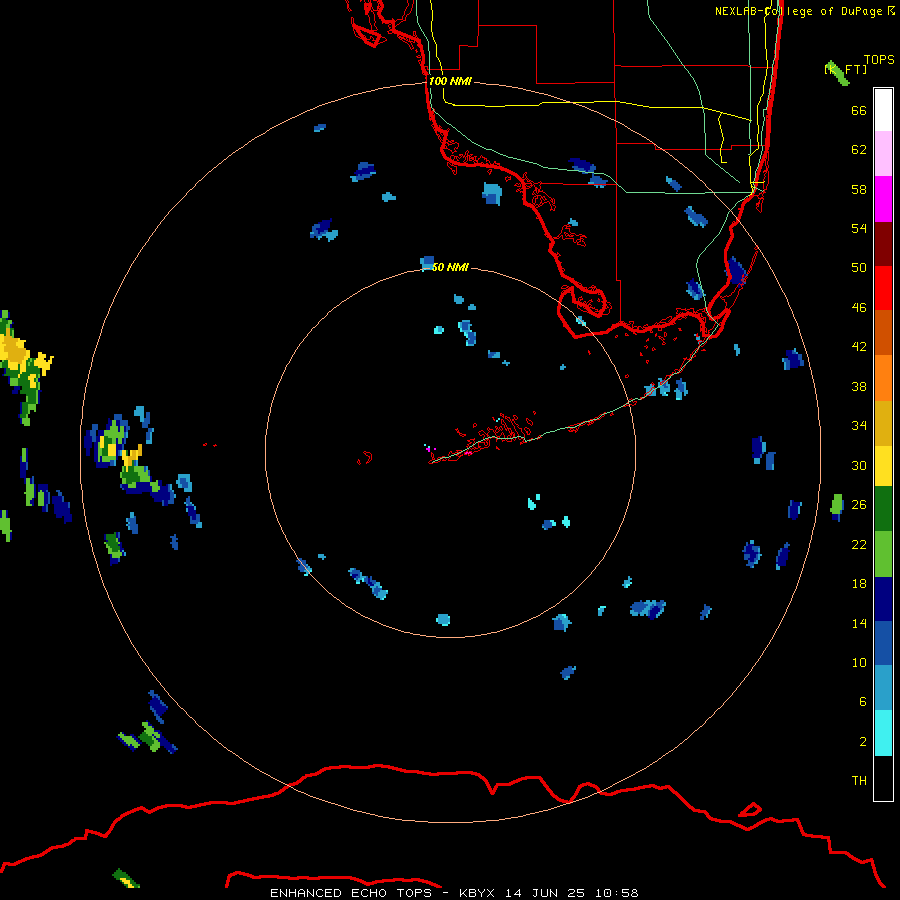Click the "66" scale label
The image size is (900, 900).
(859, 111)
